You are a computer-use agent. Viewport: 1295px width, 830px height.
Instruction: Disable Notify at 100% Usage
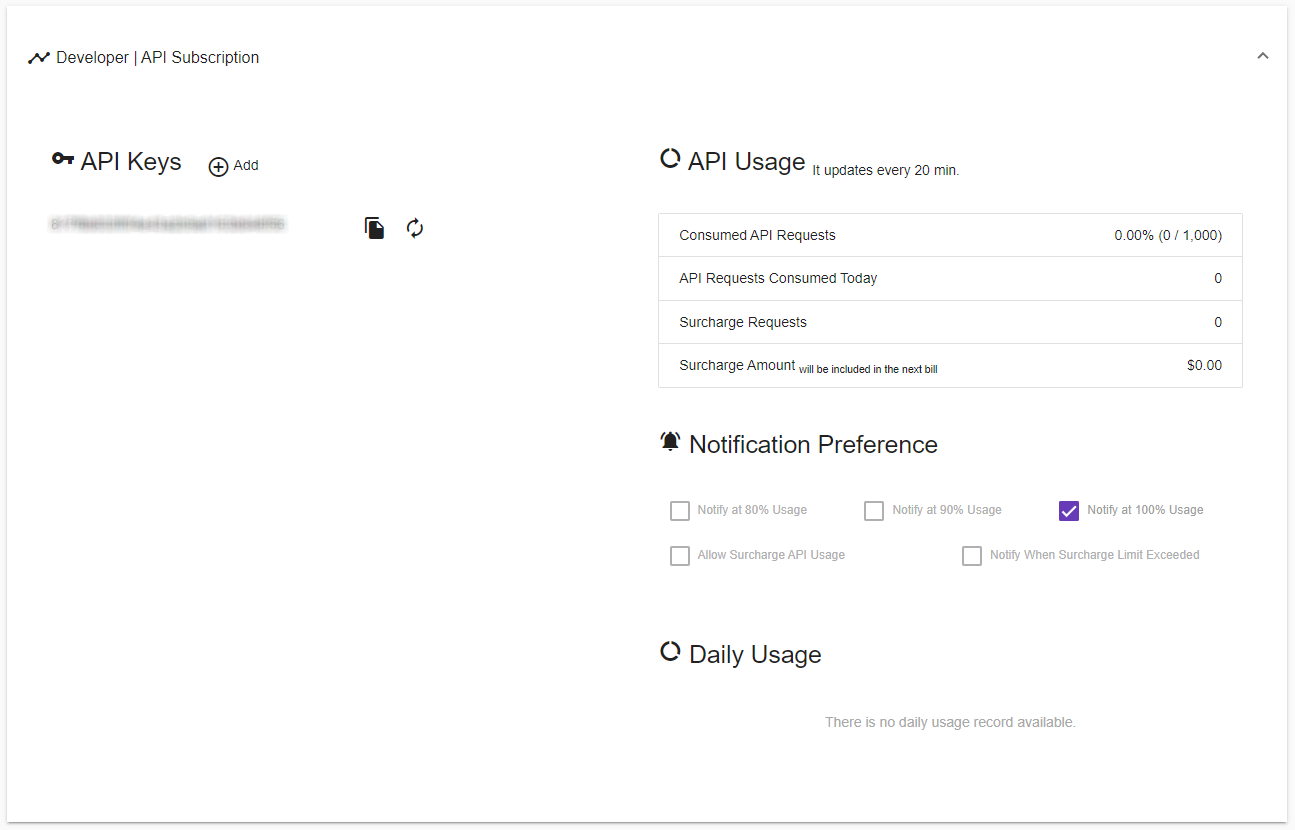(x=1068, y=510)
